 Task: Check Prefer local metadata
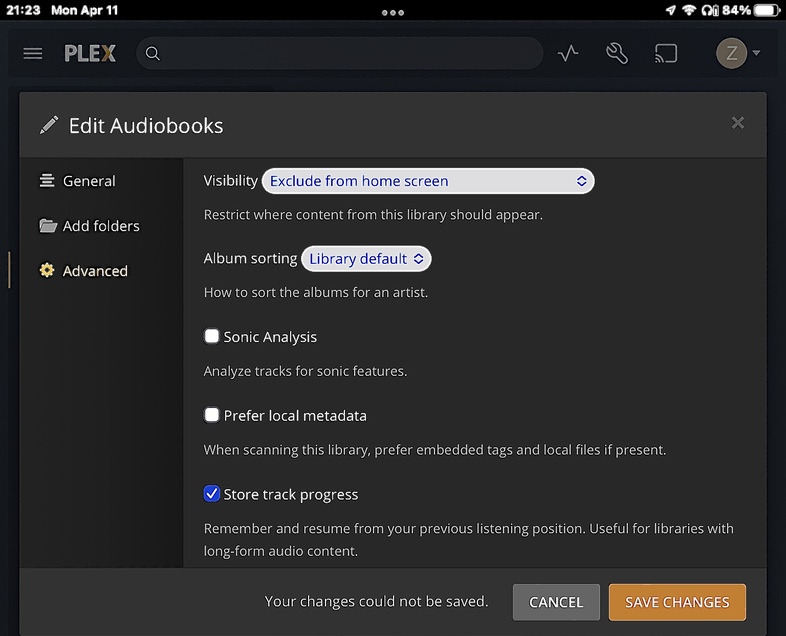[x=212, y=415]
